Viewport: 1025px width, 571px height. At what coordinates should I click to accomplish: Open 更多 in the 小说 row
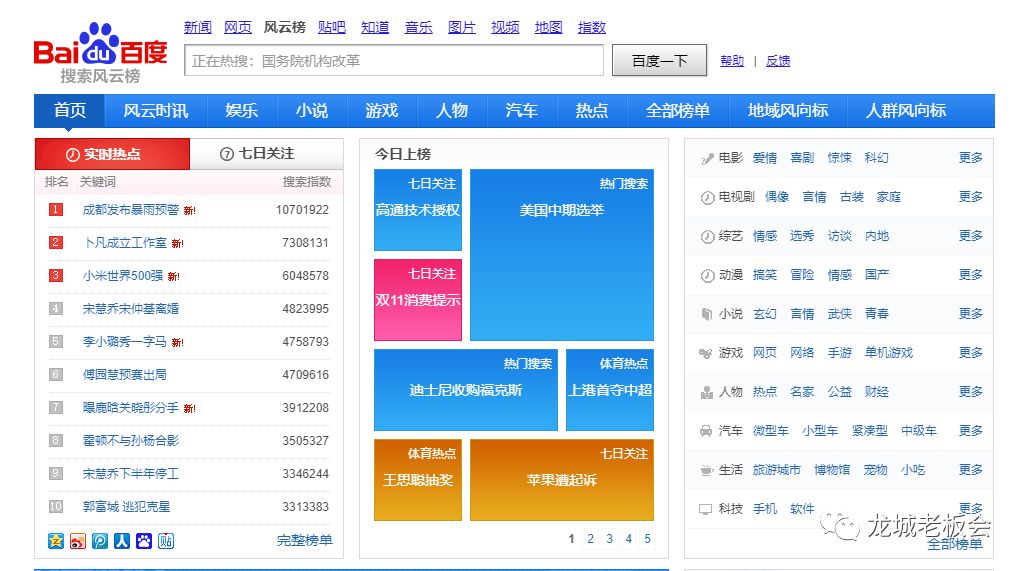click(971, 314)
